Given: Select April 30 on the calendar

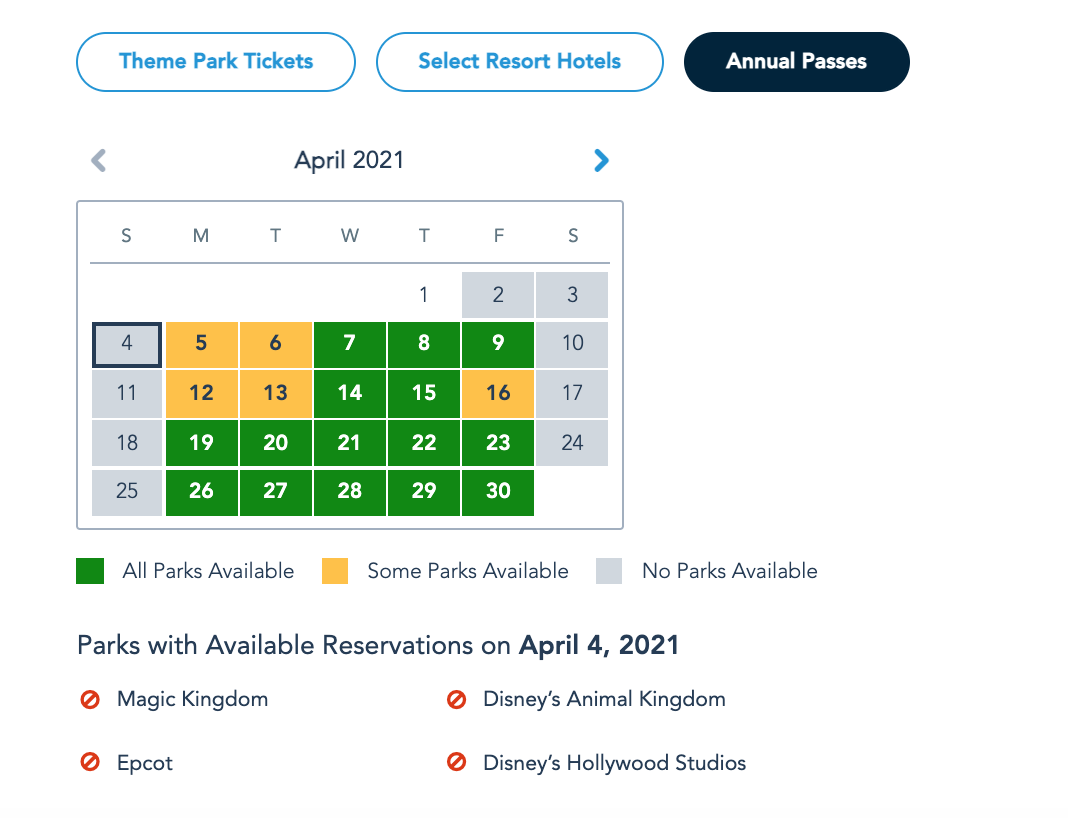Looking at the screenshot, I should [498, 491].
